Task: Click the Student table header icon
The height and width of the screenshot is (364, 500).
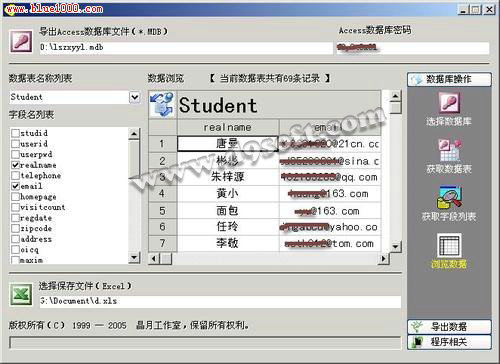Action: tap(162, 104)
